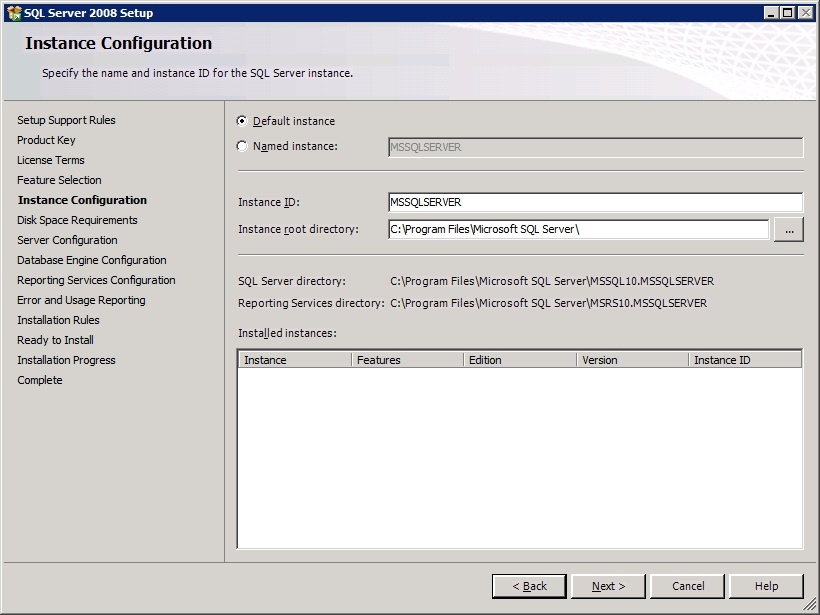
Task: Sort by the Features column header
Action: (407, 360)
